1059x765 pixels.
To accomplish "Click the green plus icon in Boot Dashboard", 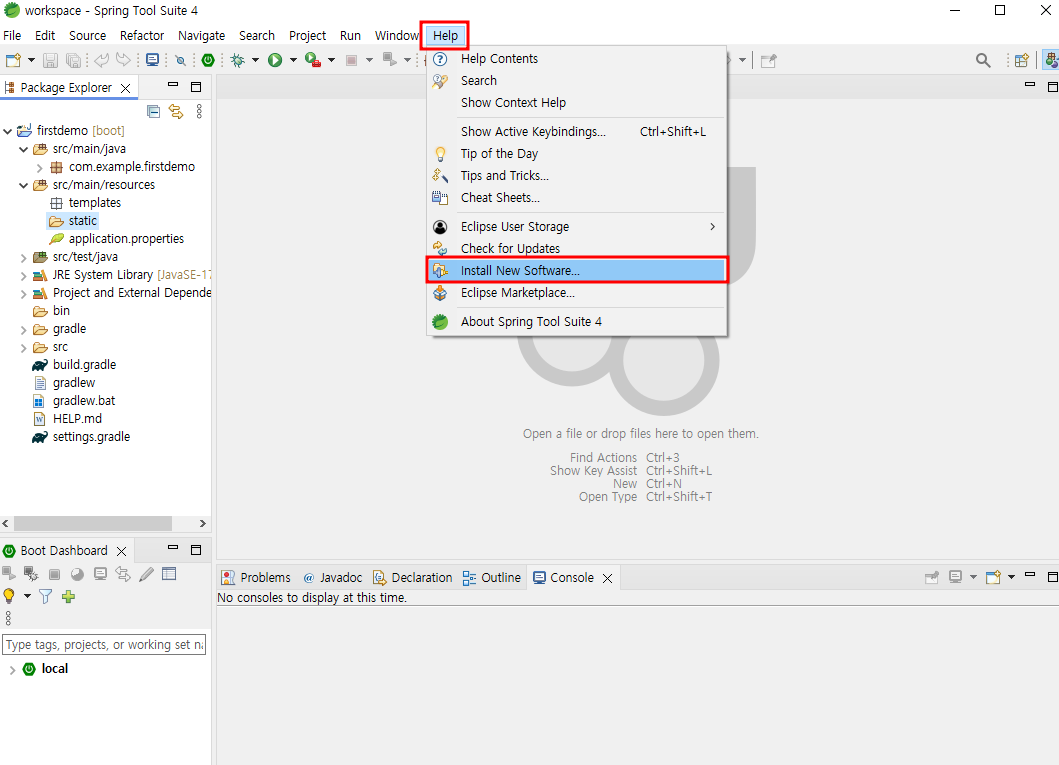I will click(68, 596).
